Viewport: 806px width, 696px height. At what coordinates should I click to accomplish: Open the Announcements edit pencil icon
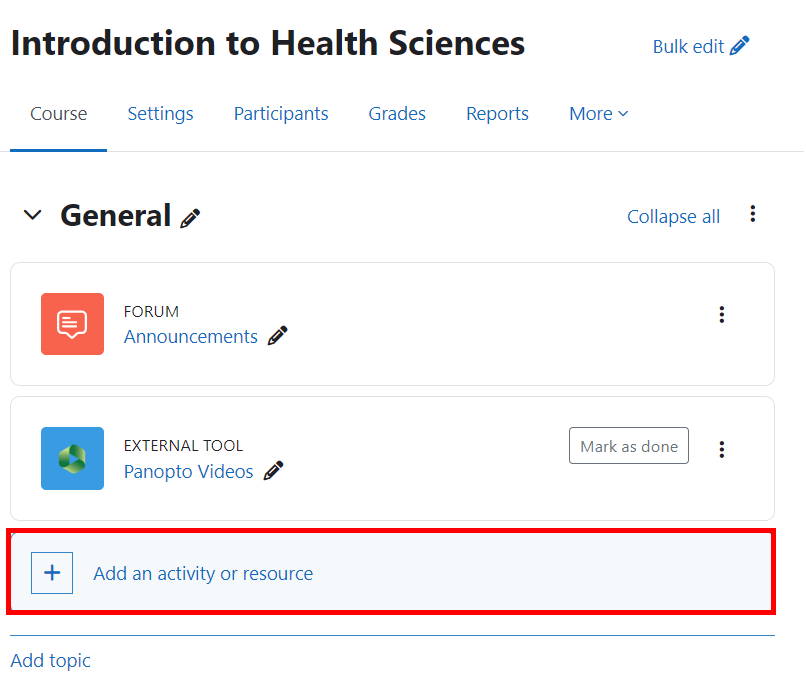point(277,336)
